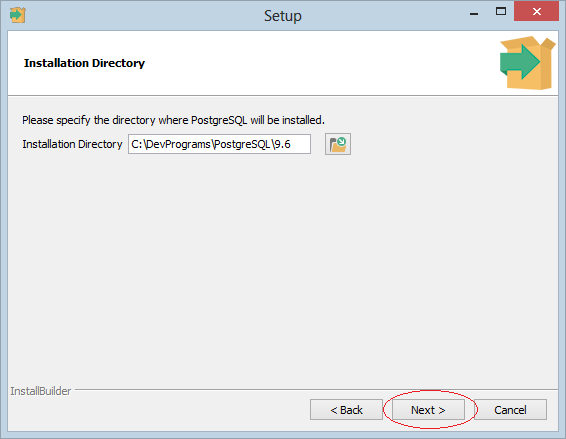Click the InstallBuilder label

(x=40, y=391)
